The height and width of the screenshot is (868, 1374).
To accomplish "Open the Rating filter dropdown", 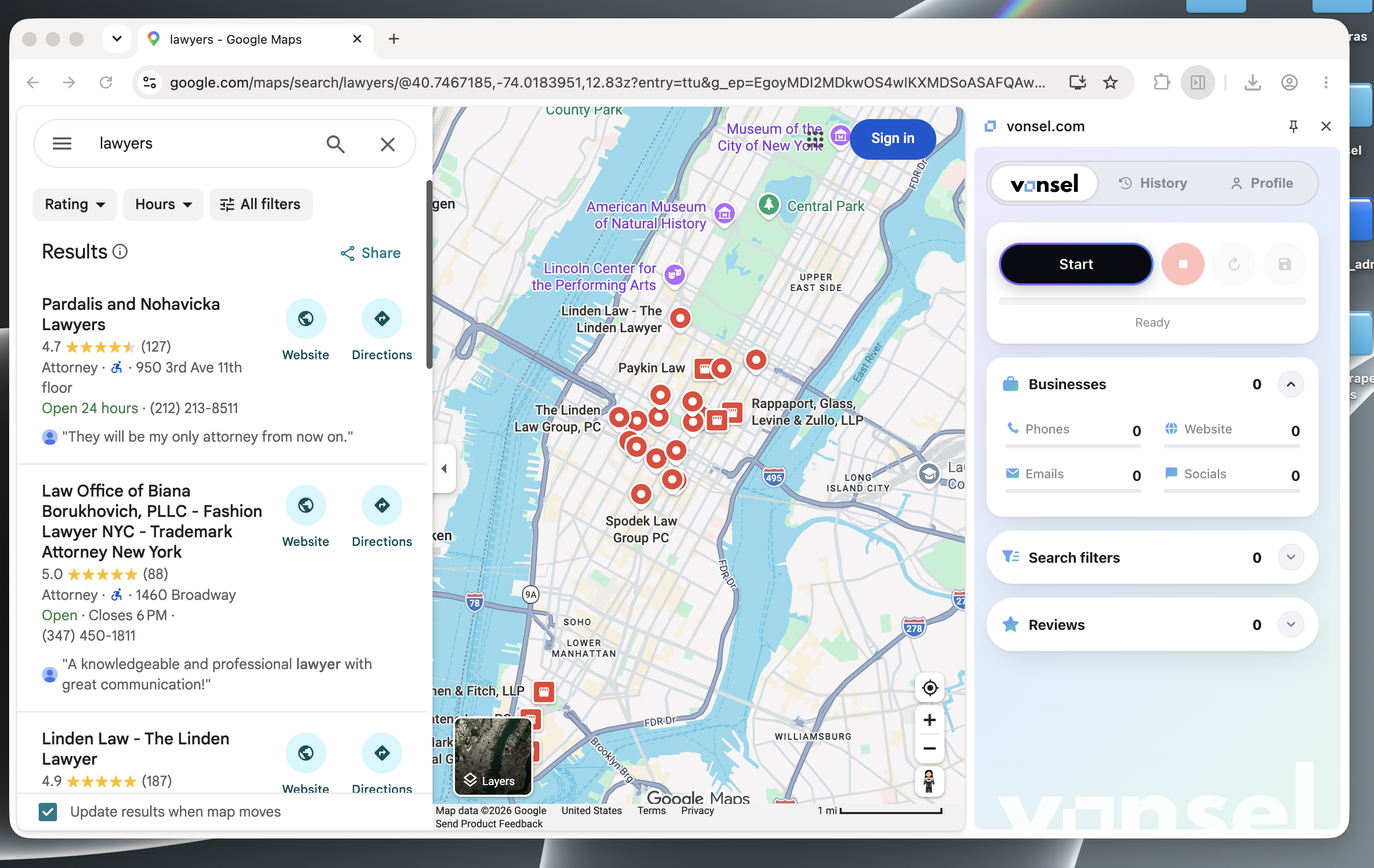I will [x=74, y=205].
